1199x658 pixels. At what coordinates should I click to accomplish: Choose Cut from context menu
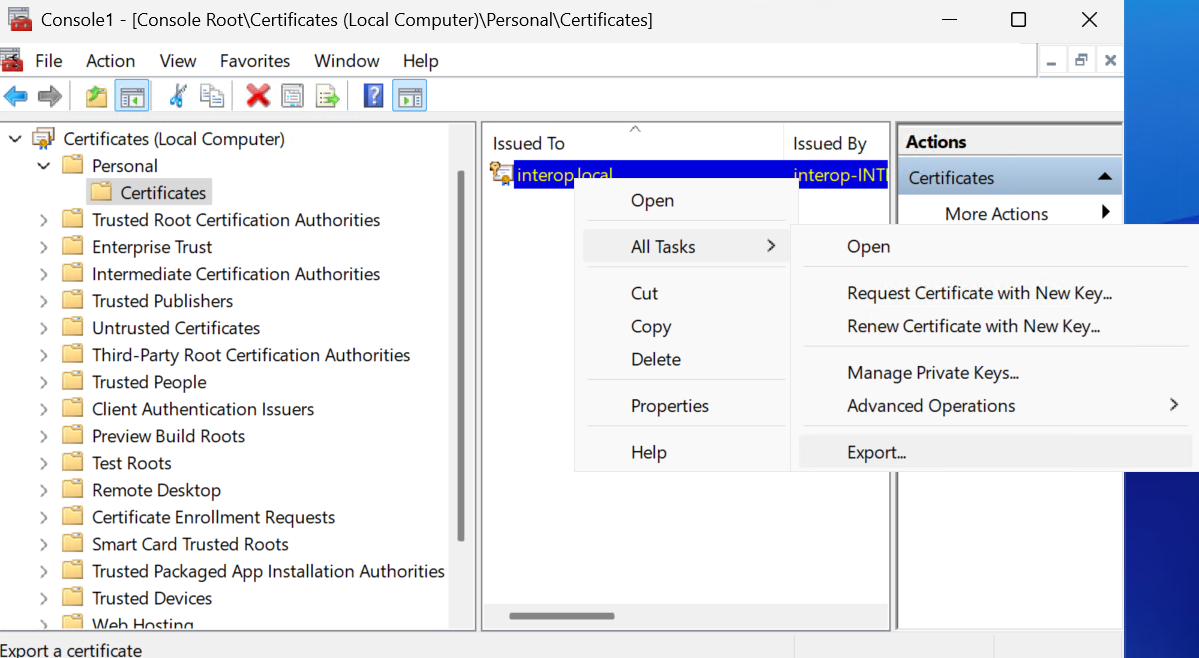685,293
